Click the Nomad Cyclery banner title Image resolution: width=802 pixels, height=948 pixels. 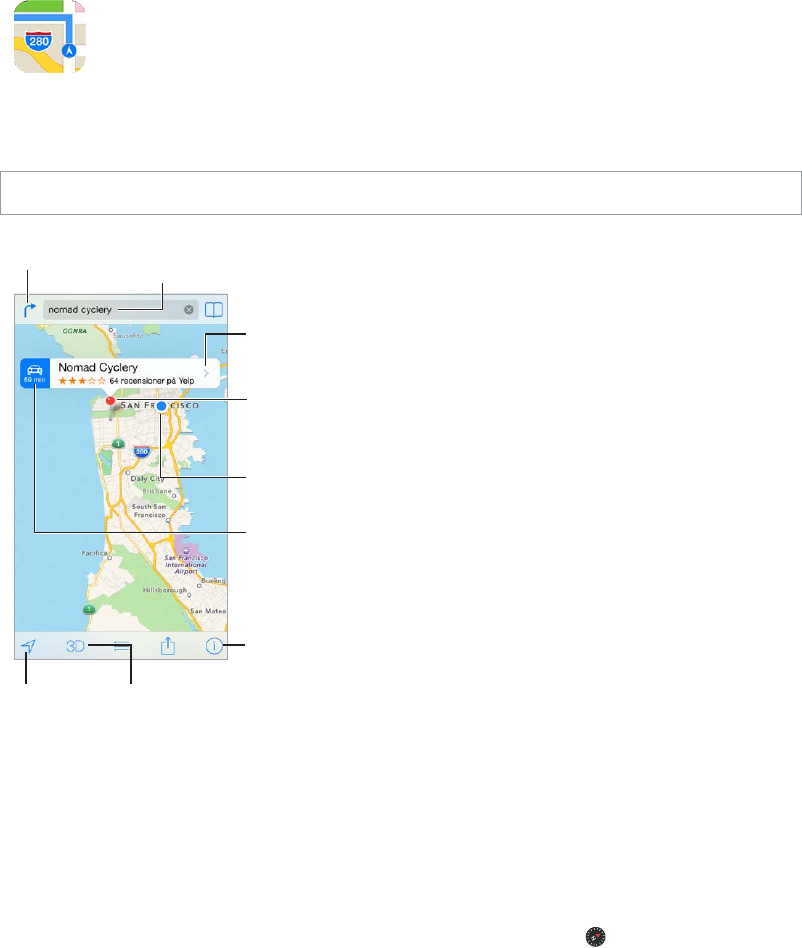pos(98,367)
